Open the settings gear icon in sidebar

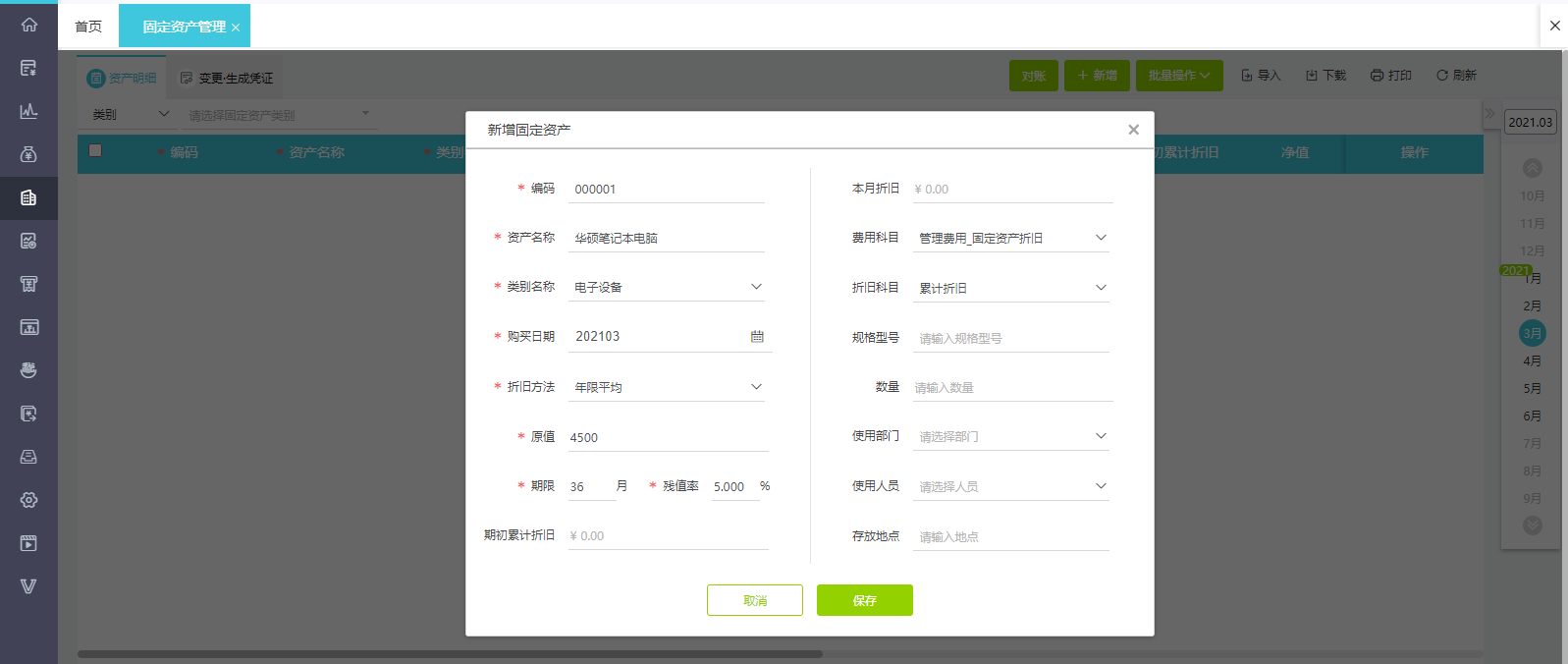28,500
